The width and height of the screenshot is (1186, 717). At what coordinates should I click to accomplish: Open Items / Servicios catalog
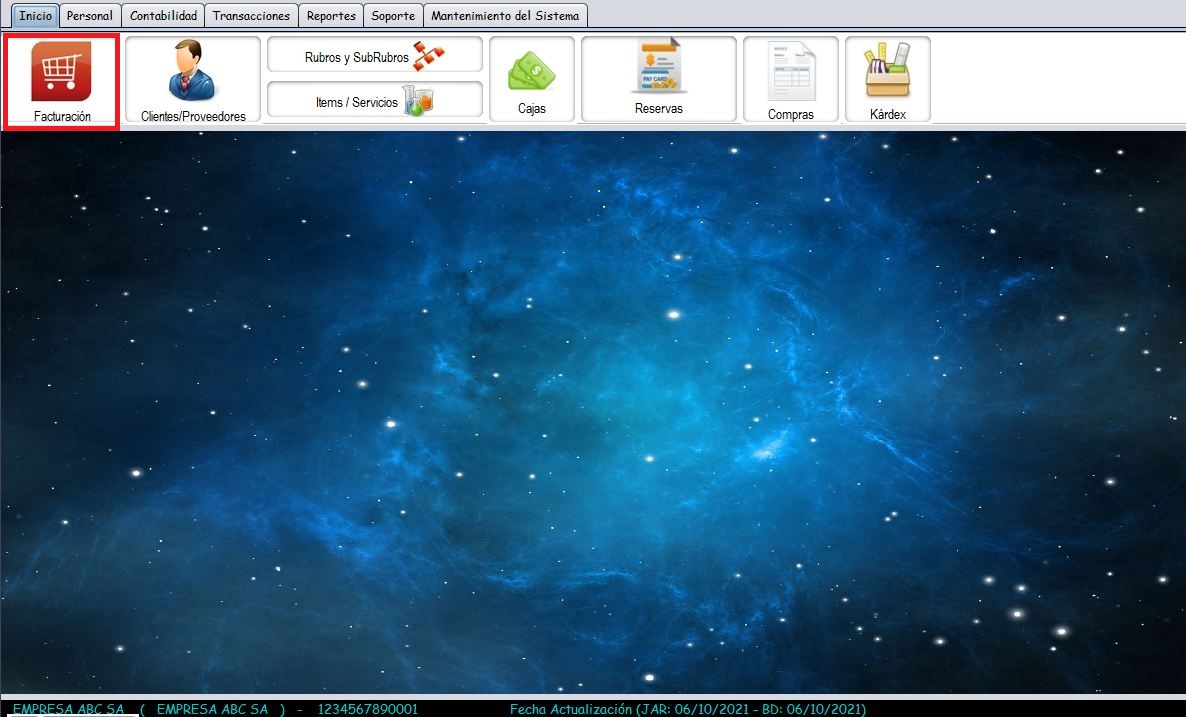374,101
